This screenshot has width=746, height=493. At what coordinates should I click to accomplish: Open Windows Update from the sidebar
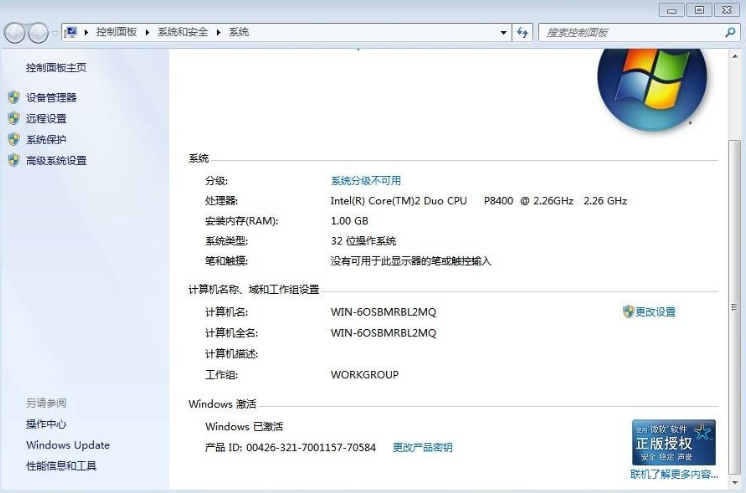click(68, 446)
